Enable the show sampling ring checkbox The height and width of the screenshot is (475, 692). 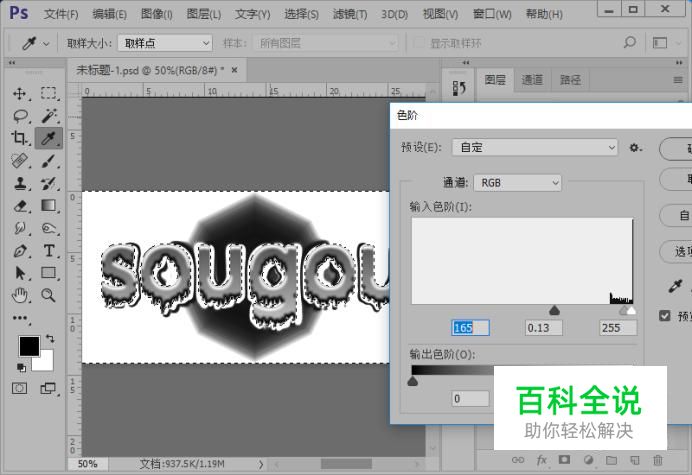click(x=418, y=43)
